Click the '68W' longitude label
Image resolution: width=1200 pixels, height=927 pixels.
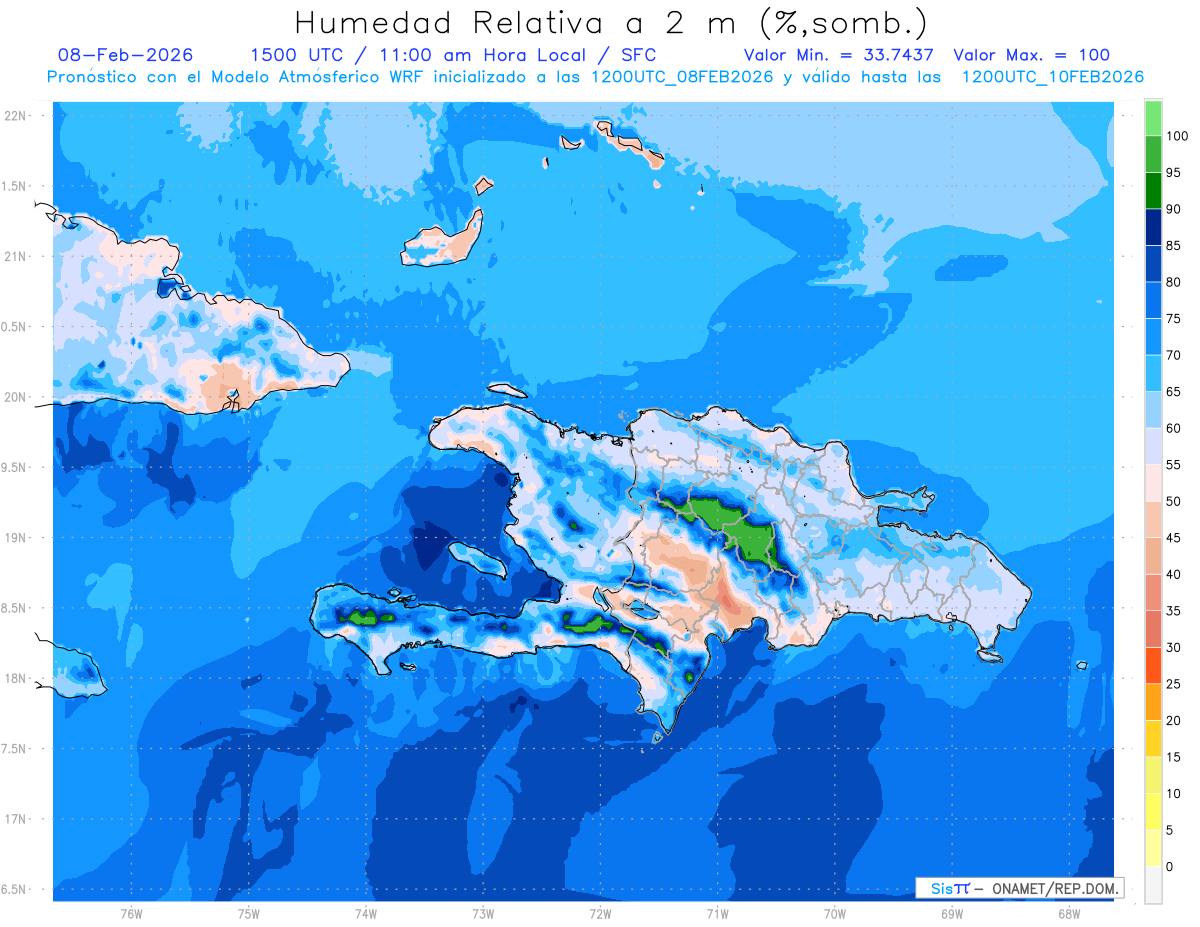tap(1069, 914)
